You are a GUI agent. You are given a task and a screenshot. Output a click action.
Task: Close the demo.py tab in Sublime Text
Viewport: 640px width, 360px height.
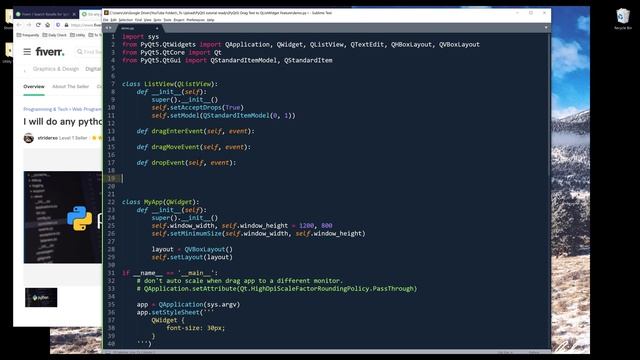click(157, 28)
